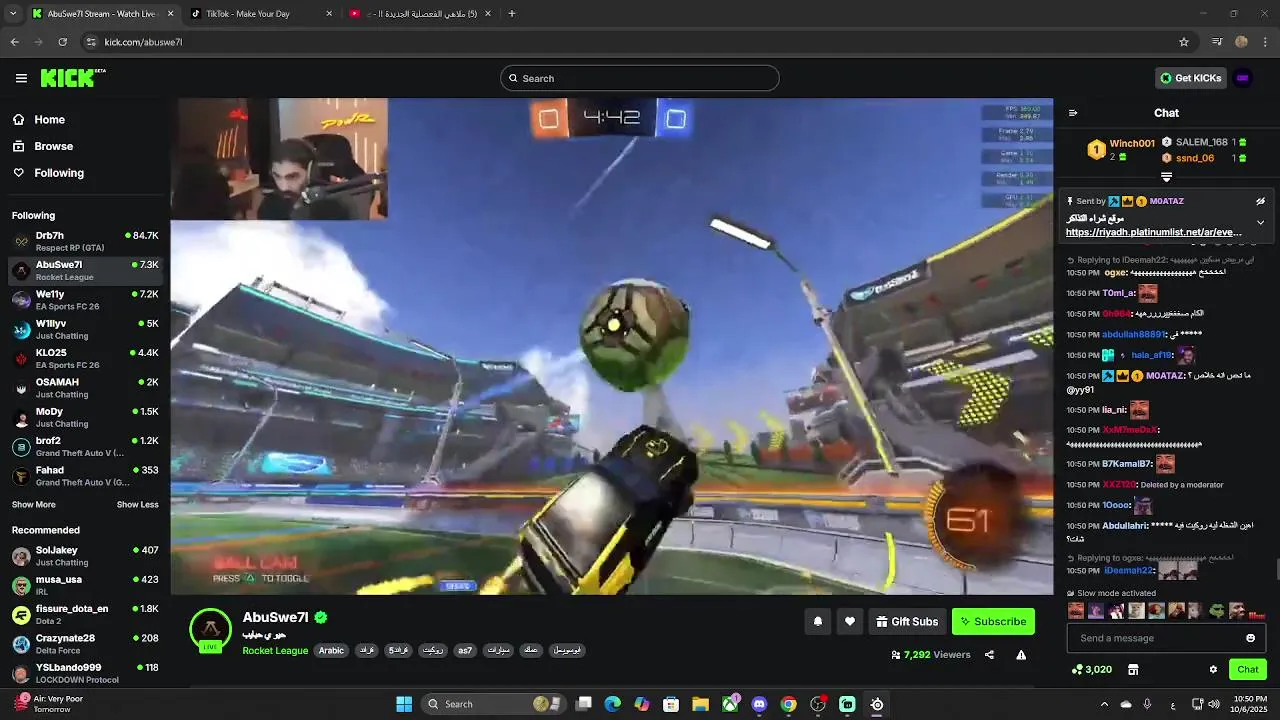The height and width of the screenshot is (720, 1280).
Task: Hide the pinned message
Action: [1260, 201]
